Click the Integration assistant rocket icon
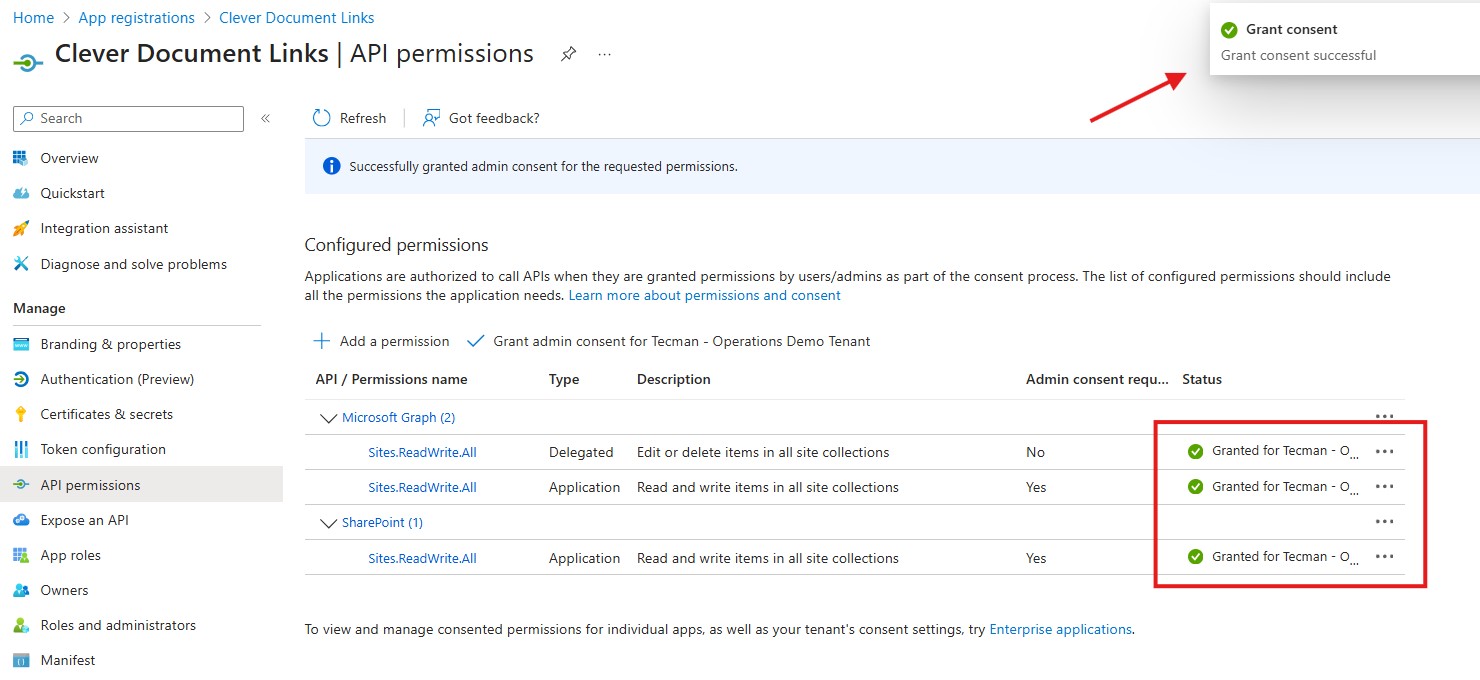 [x=21, y=228]
